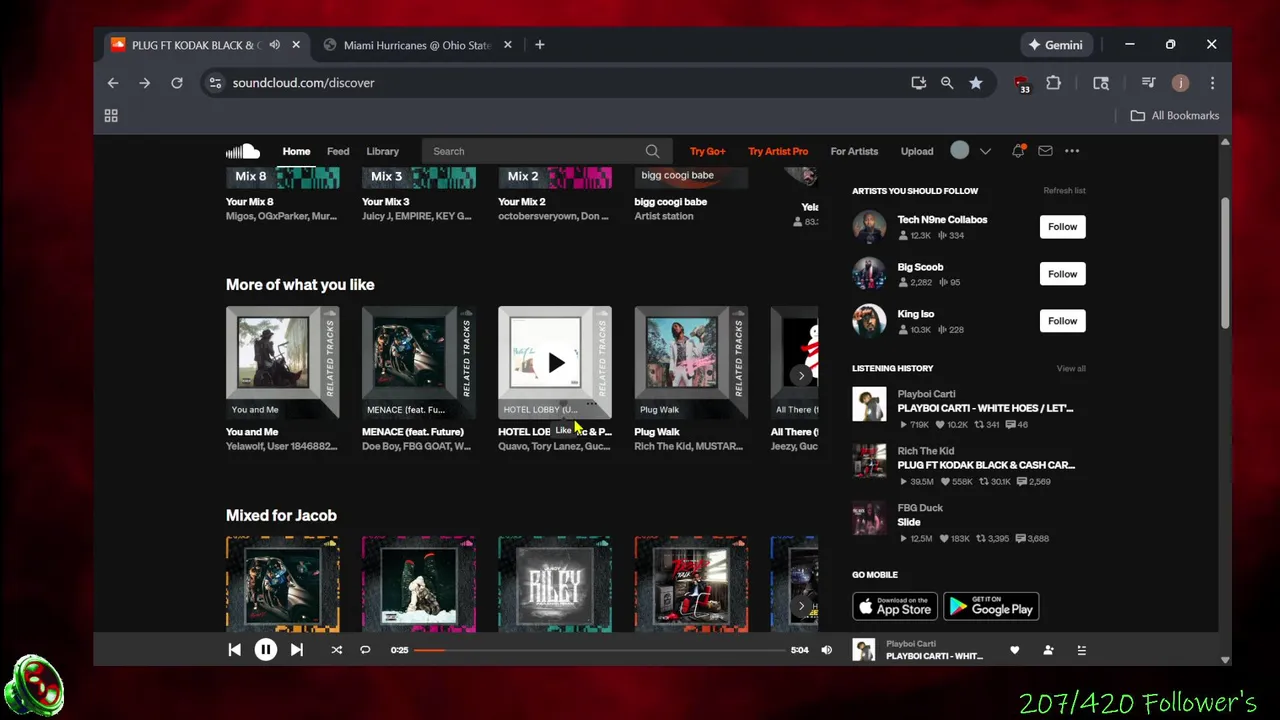
Task: Open the For Artists link
Action: 854,151
